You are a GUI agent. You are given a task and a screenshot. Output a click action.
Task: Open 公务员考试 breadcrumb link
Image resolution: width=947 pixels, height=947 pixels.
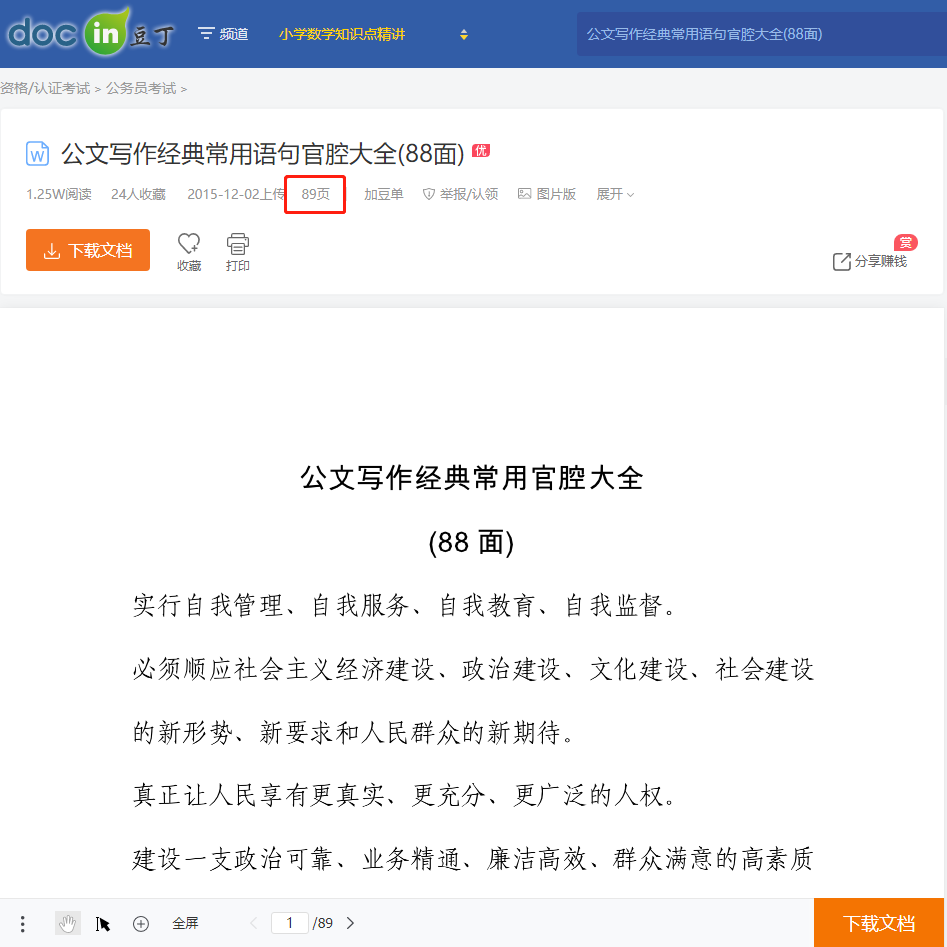point(141,88)
